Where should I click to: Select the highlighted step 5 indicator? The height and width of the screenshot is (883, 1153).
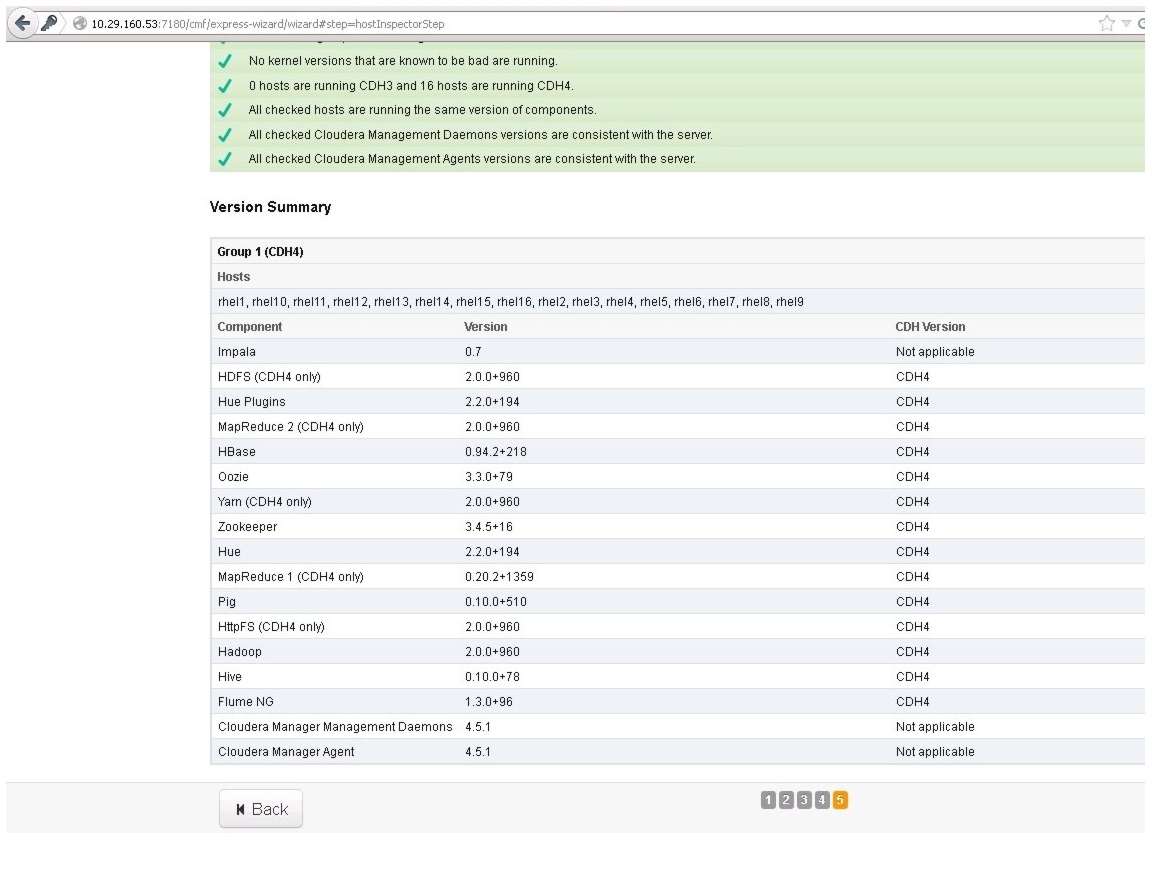pos(840,799)
